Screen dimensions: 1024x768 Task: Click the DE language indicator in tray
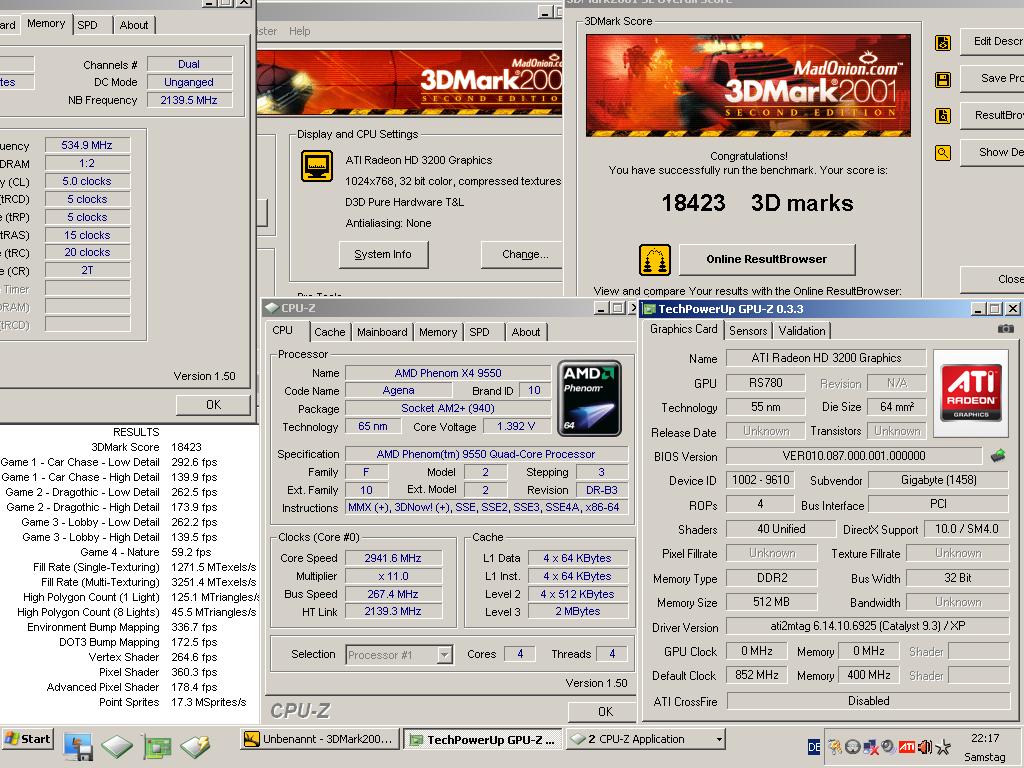[814, 747]
